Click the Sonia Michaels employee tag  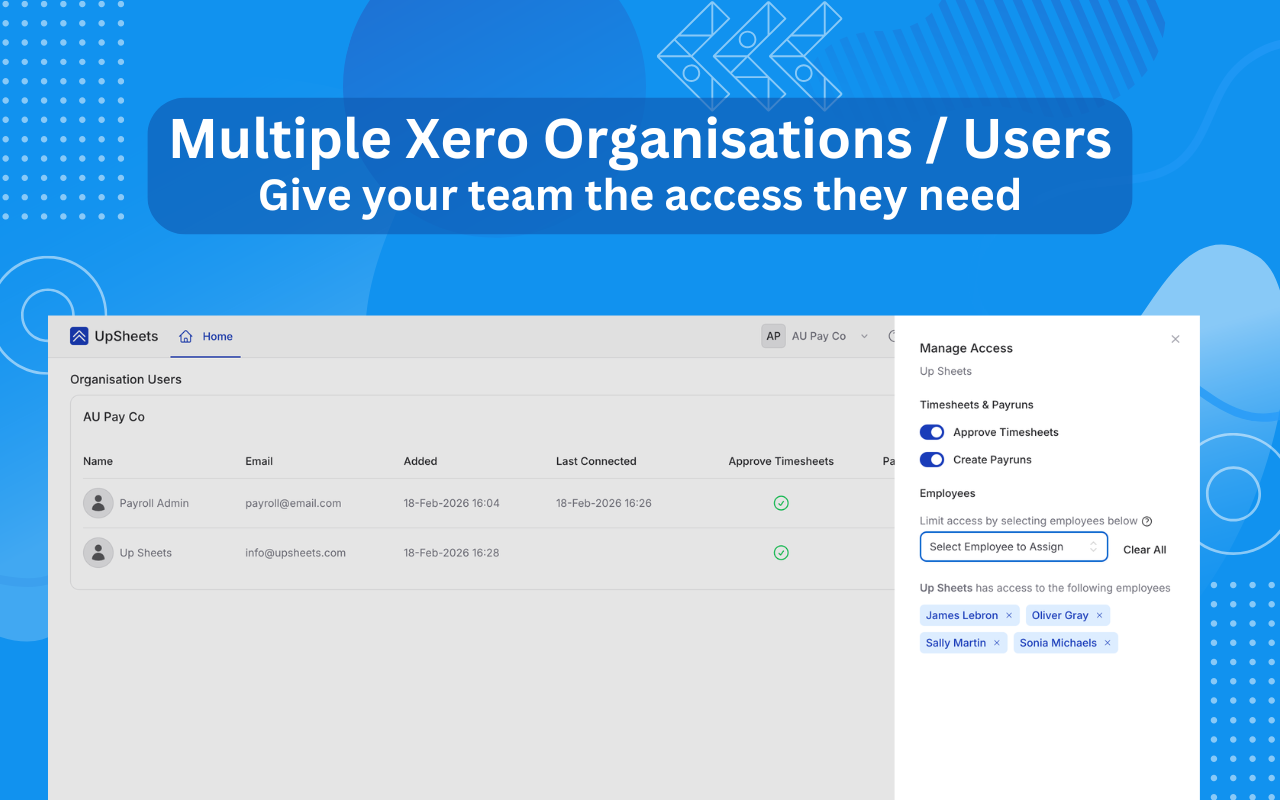[x=1065, y=643]
